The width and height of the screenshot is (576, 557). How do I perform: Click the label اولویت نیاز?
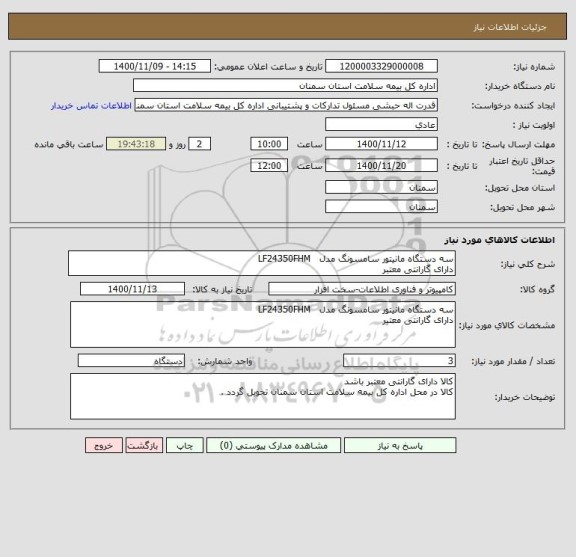[534, 125]
